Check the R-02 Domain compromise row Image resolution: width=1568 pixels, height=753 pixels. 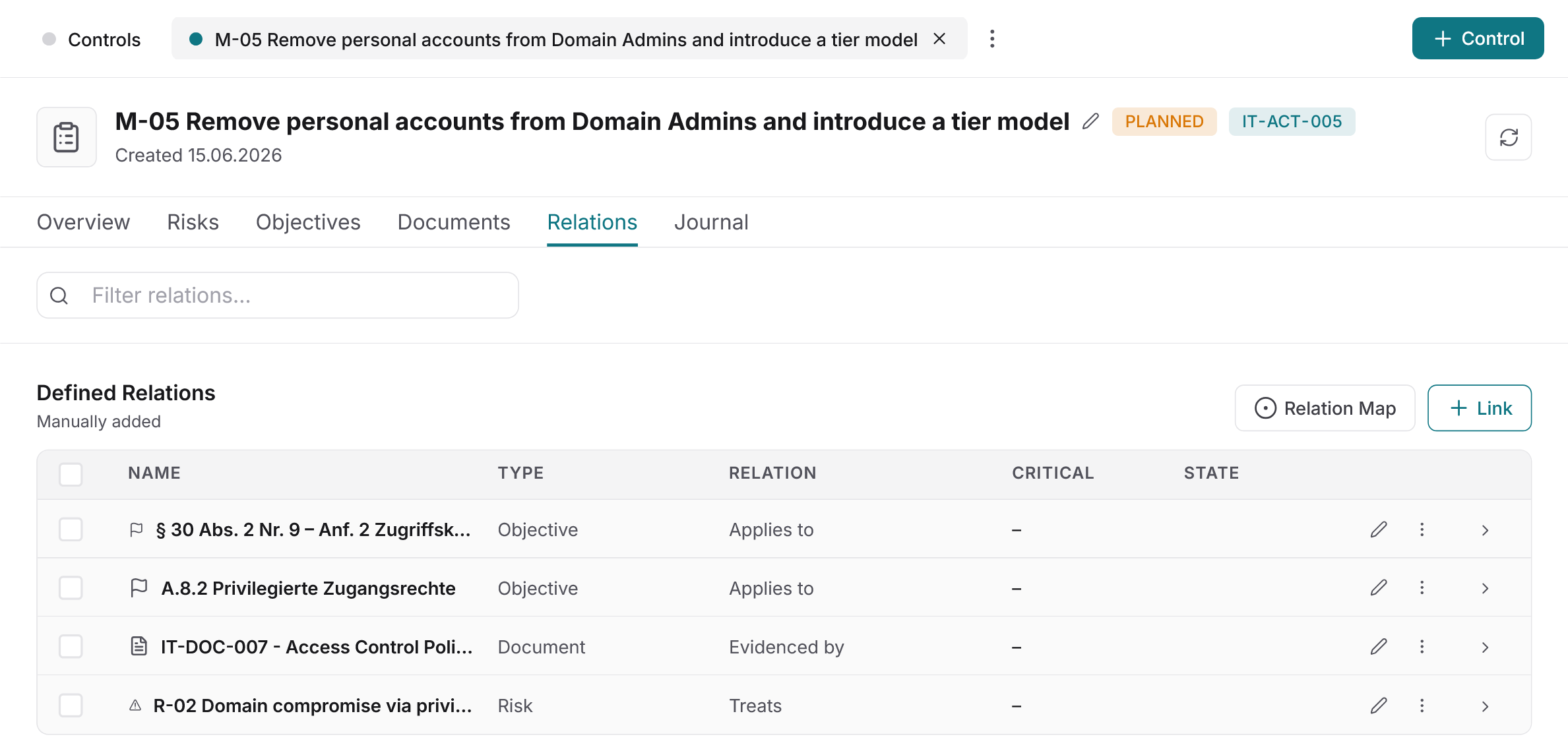[x=71, y=706]
